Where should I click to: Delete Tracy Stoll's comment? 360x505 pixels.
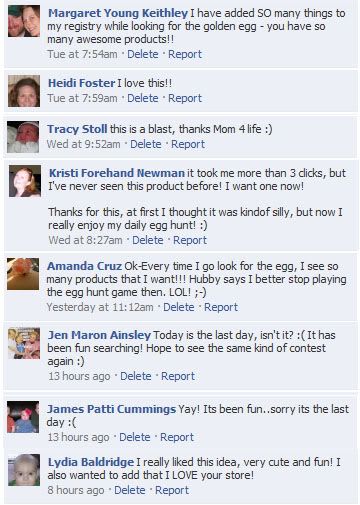(146, 144)
